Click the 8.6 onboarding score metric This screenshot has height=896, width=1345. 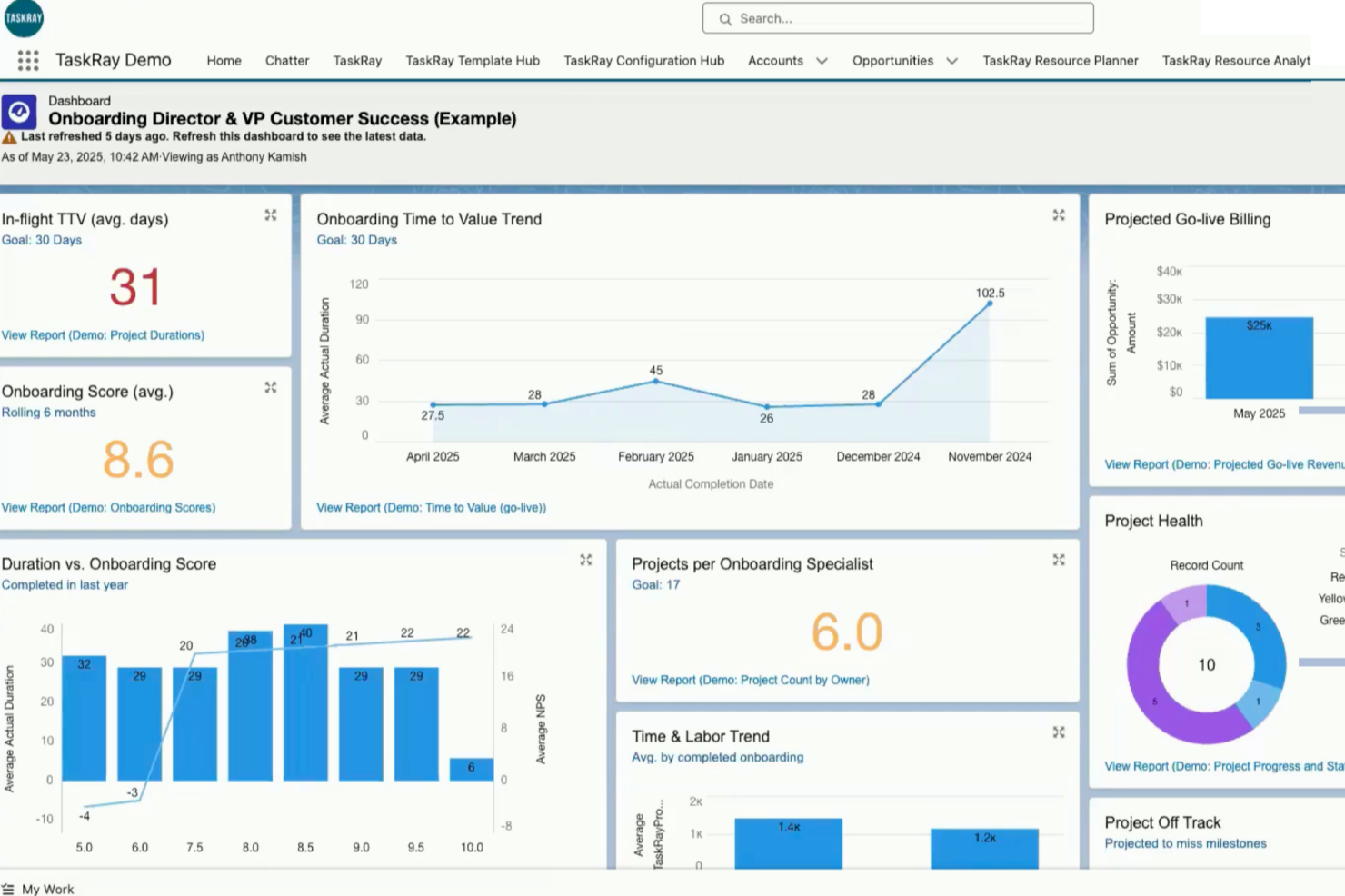pyautogui.click(x=138, y=460)
